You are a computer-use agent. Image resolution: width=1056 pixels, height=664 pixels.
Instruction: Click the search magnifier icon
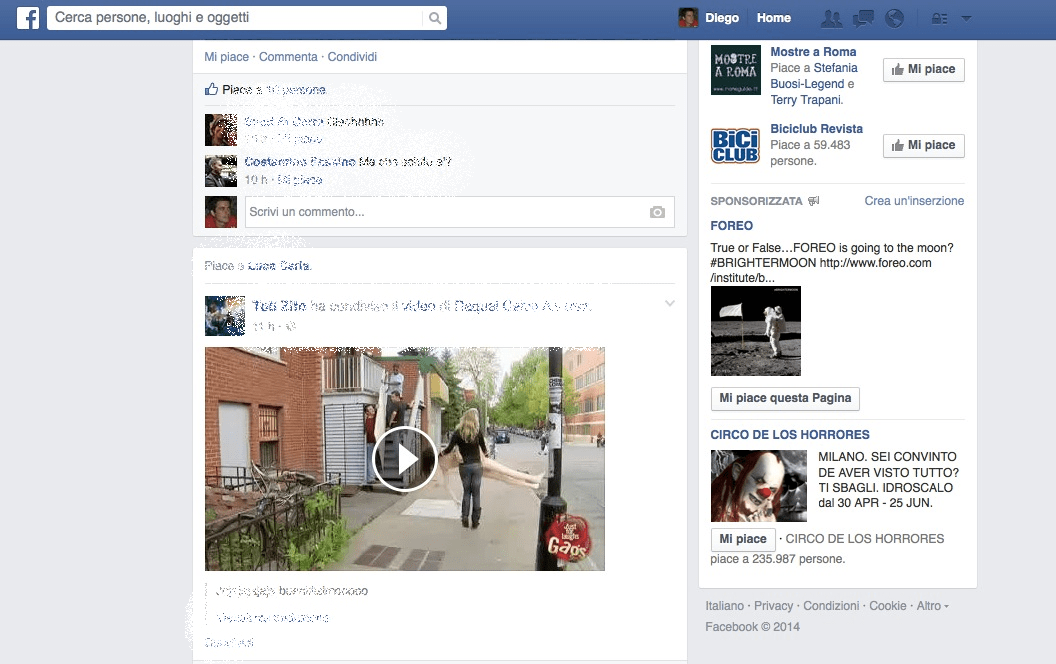[434, 18]
